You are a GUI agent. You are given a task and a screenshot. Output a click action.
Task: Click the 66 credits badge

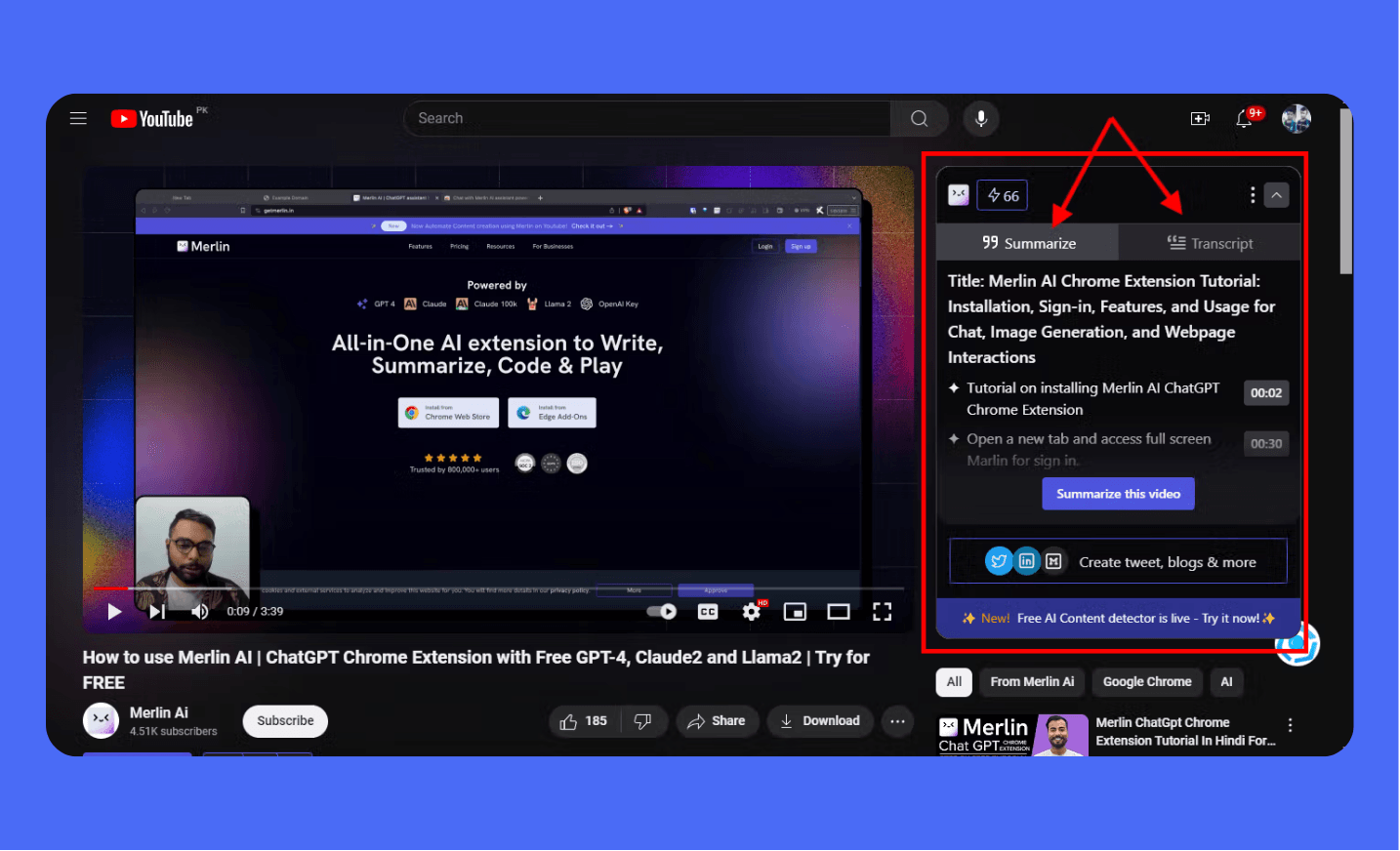[1003, 195]
